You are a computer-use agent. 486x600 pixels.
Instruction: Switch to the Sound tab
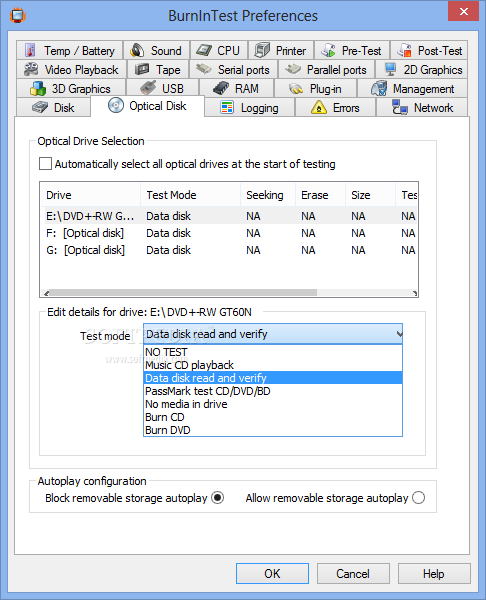point(157,50)
